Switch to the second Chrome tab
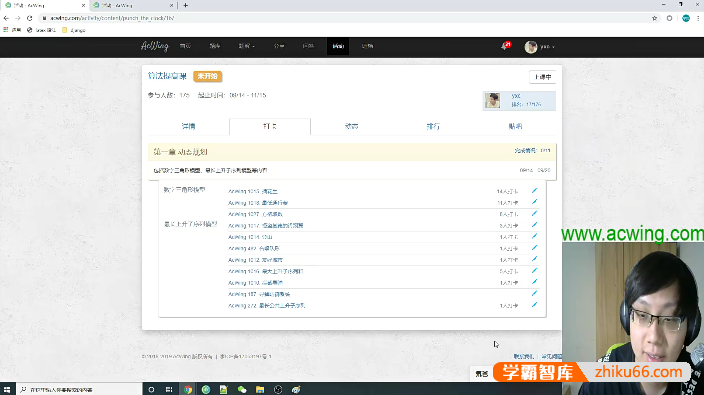Viewport: 704px width, 395px height. coord(133,5)
